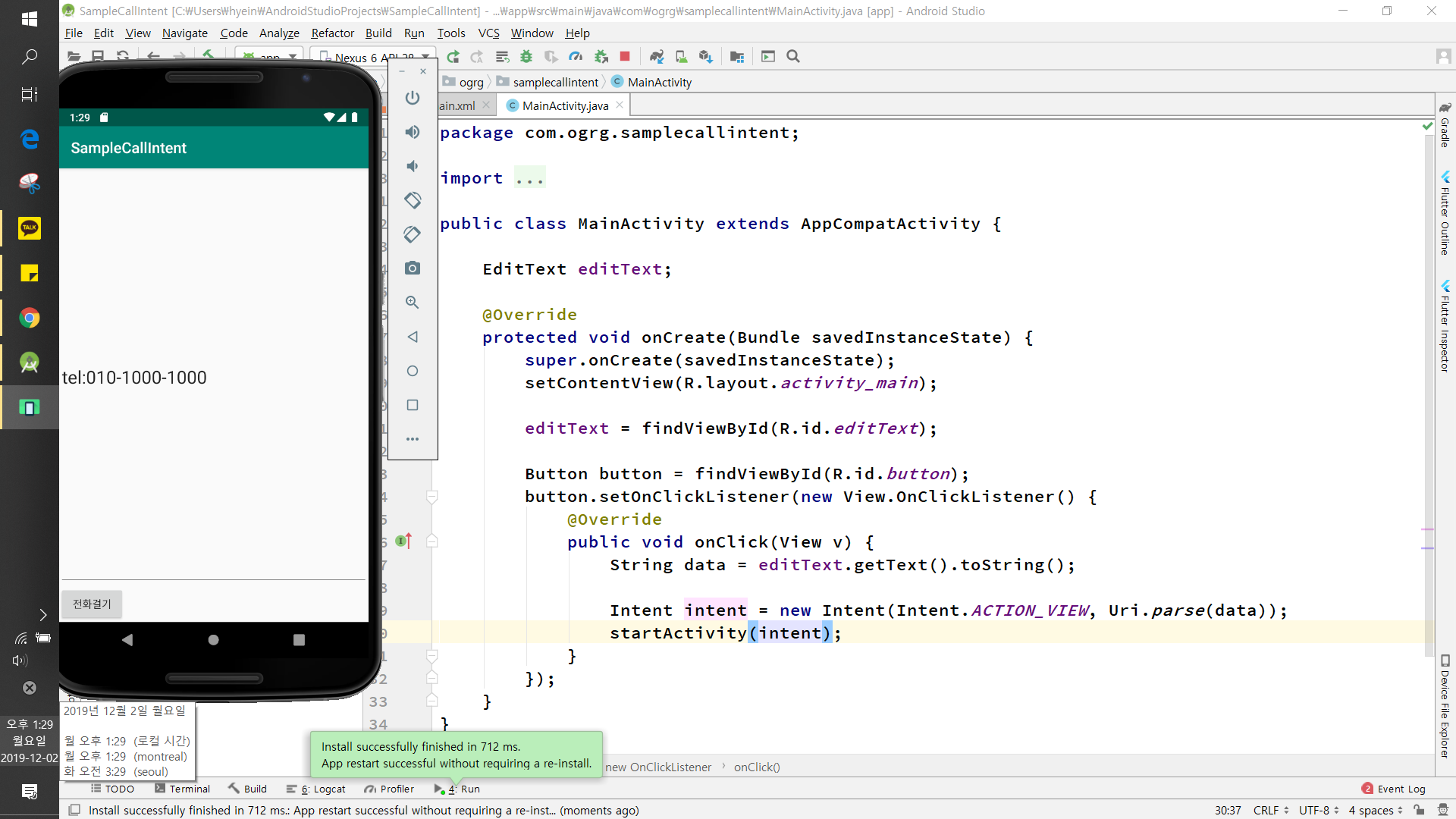Collapse the onClick method fold marker
1456x819 pixels.
(432, 541)
